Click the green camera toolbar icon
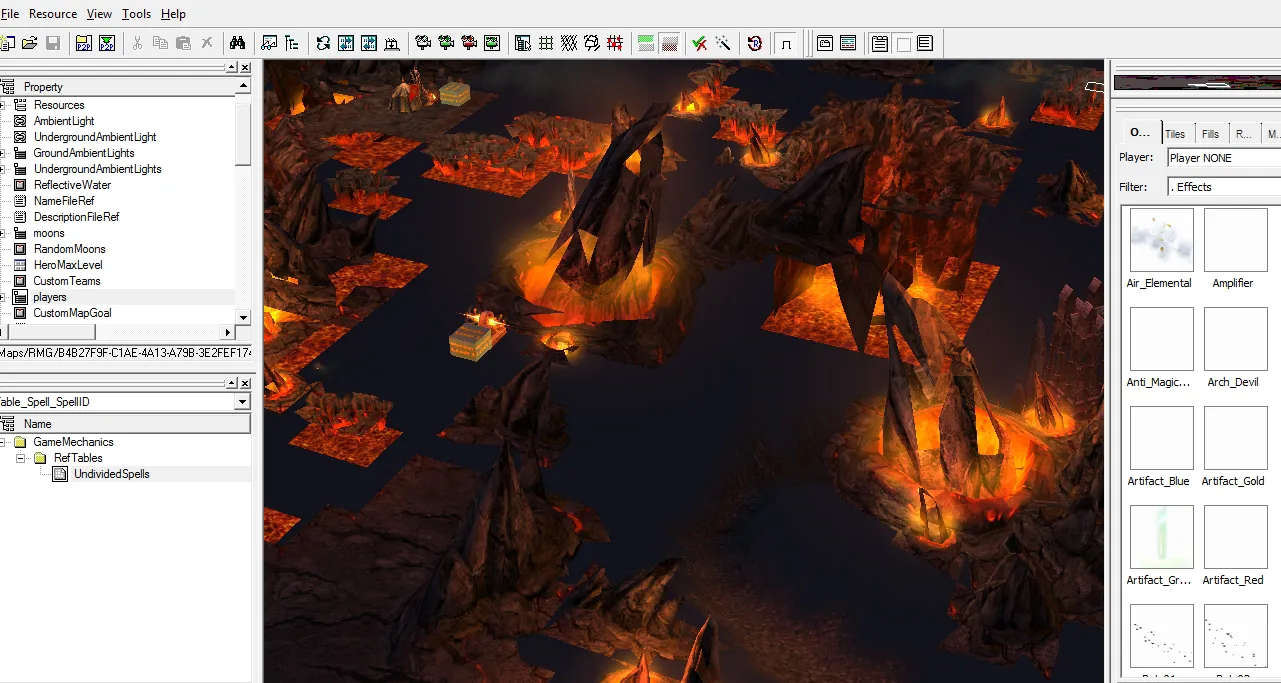This screenshot has width=1281, height=683. [x=446, y=43]
